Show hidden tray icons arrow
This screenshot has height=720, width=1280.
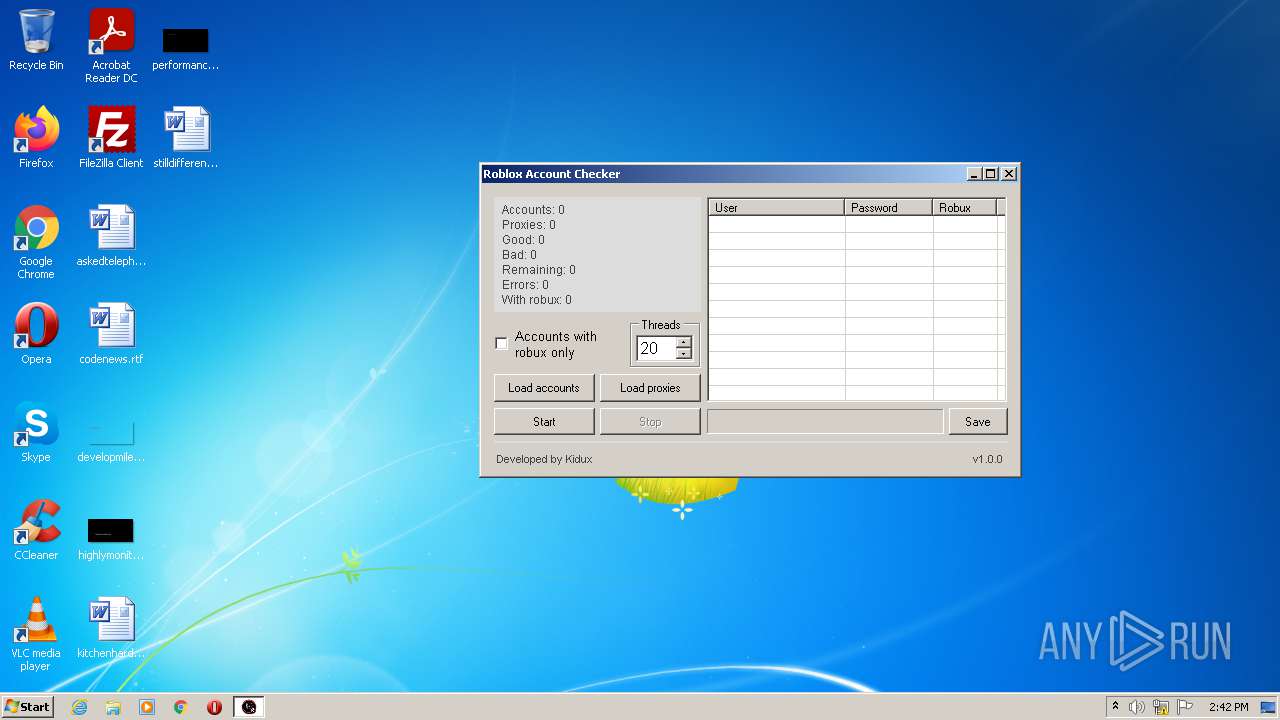[1115, 707]
